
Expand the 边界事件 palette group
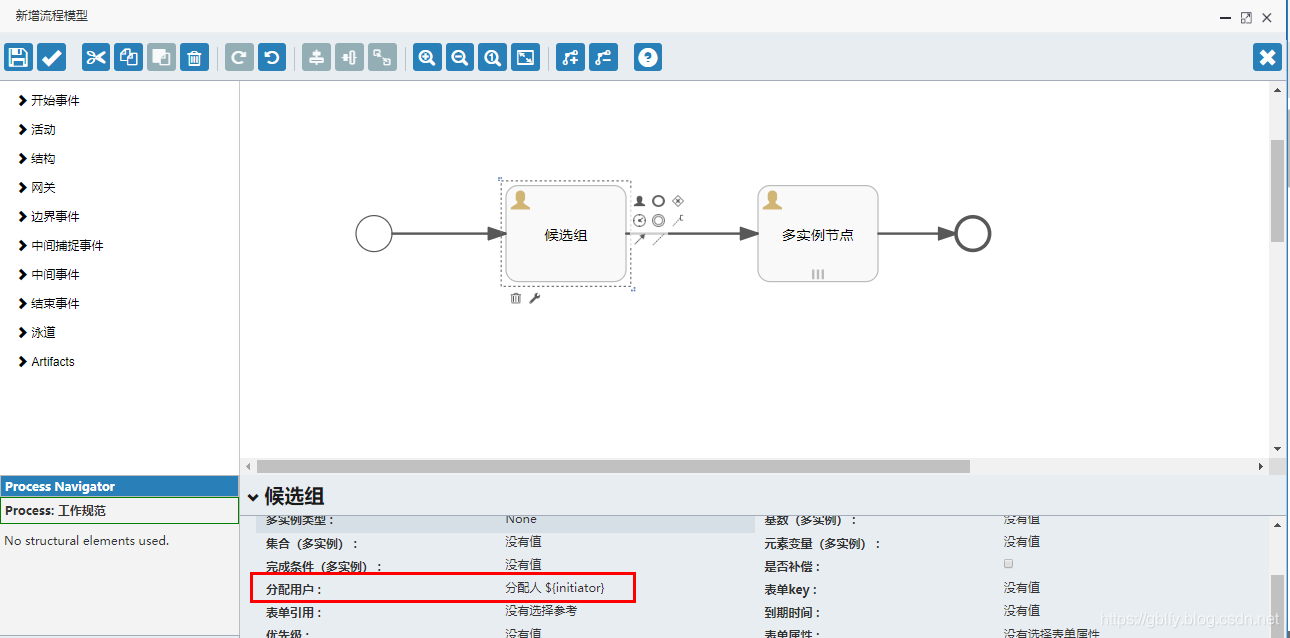click(49, 216)
